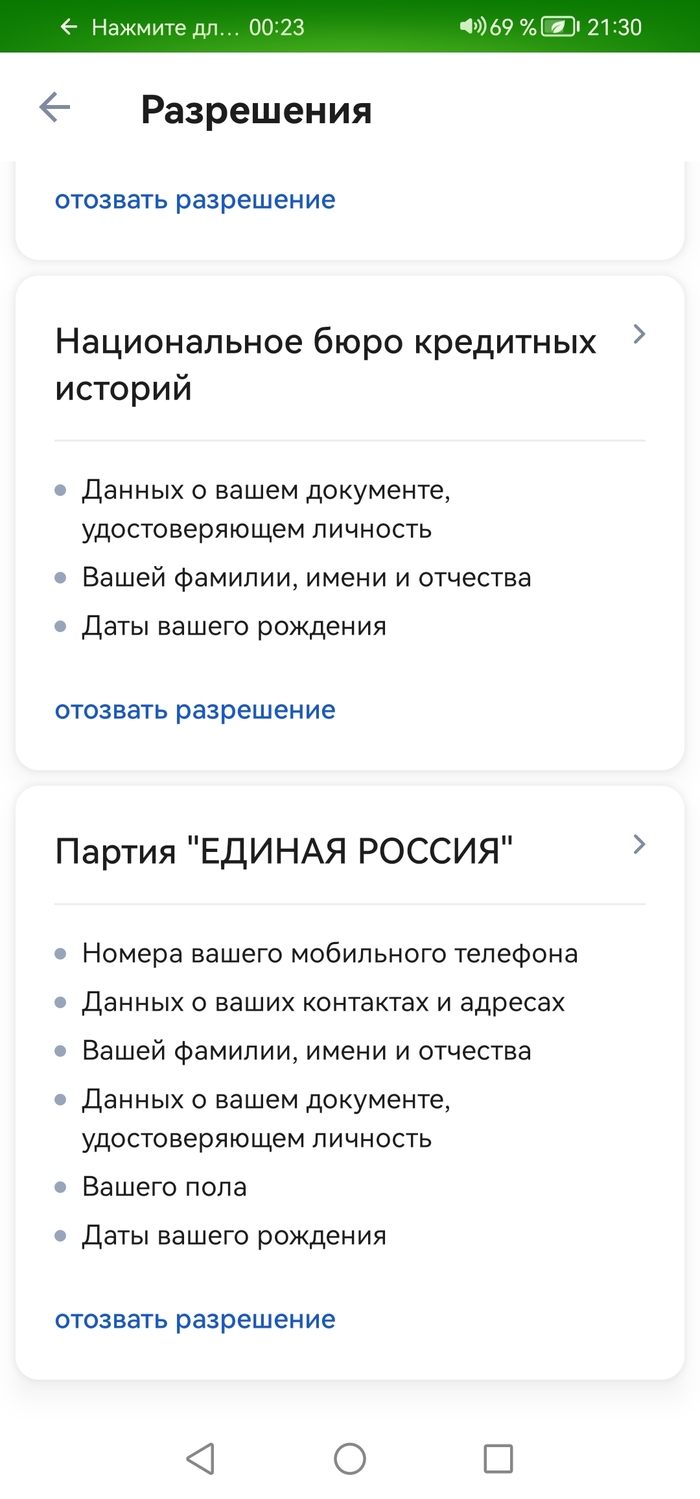Expand details for Национальное бюро кредитных историй
700x1499 pixels.
click(x=638, y=334)
